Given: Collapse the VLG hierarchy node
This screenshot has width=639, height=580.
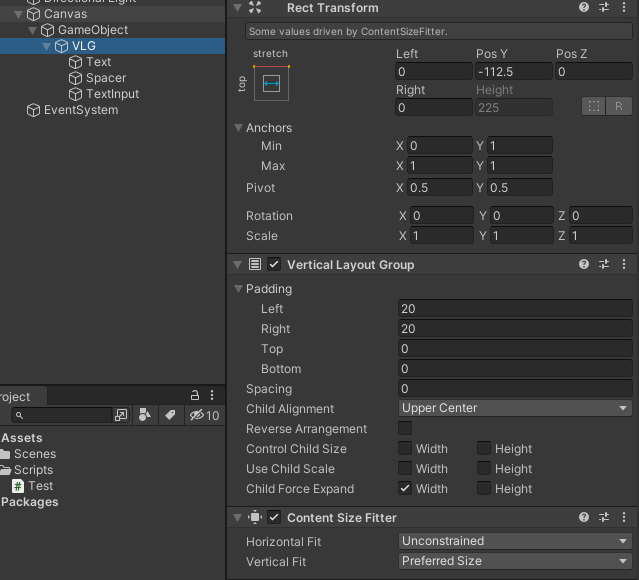Looking at the screenshot, I should point(46,46).
